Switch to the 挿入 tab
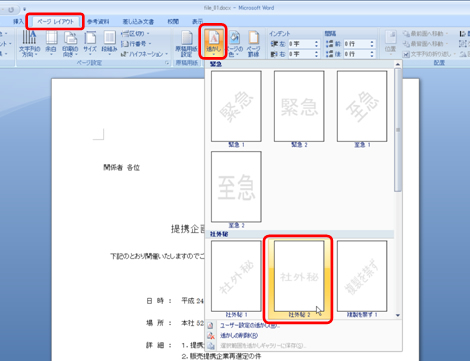The height and width of the screenshot is (361, 470). pyautogui.click(x=18, y=21)
